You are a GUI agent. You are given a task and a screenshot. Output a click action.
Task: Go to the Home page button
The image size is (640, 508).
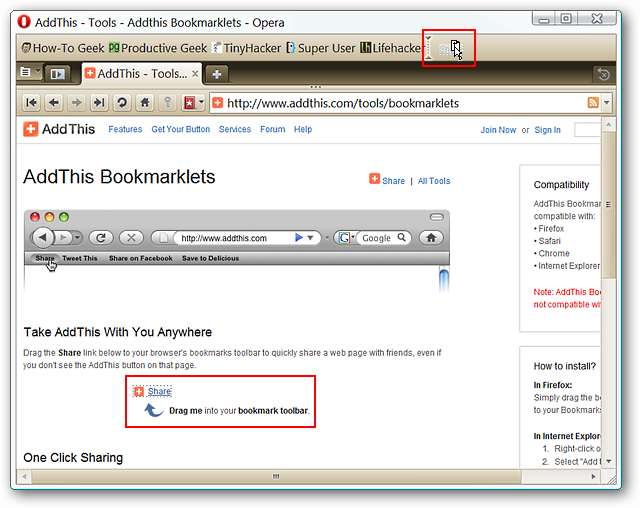(x=144, y=102)
